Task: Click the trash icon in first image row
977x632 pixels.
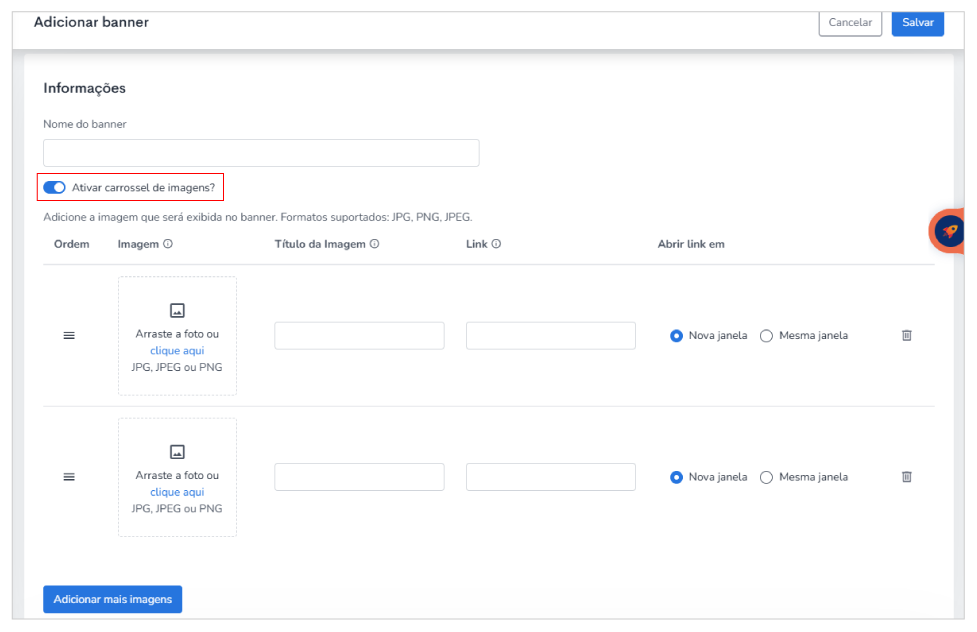Action: [x=906, y=336]
